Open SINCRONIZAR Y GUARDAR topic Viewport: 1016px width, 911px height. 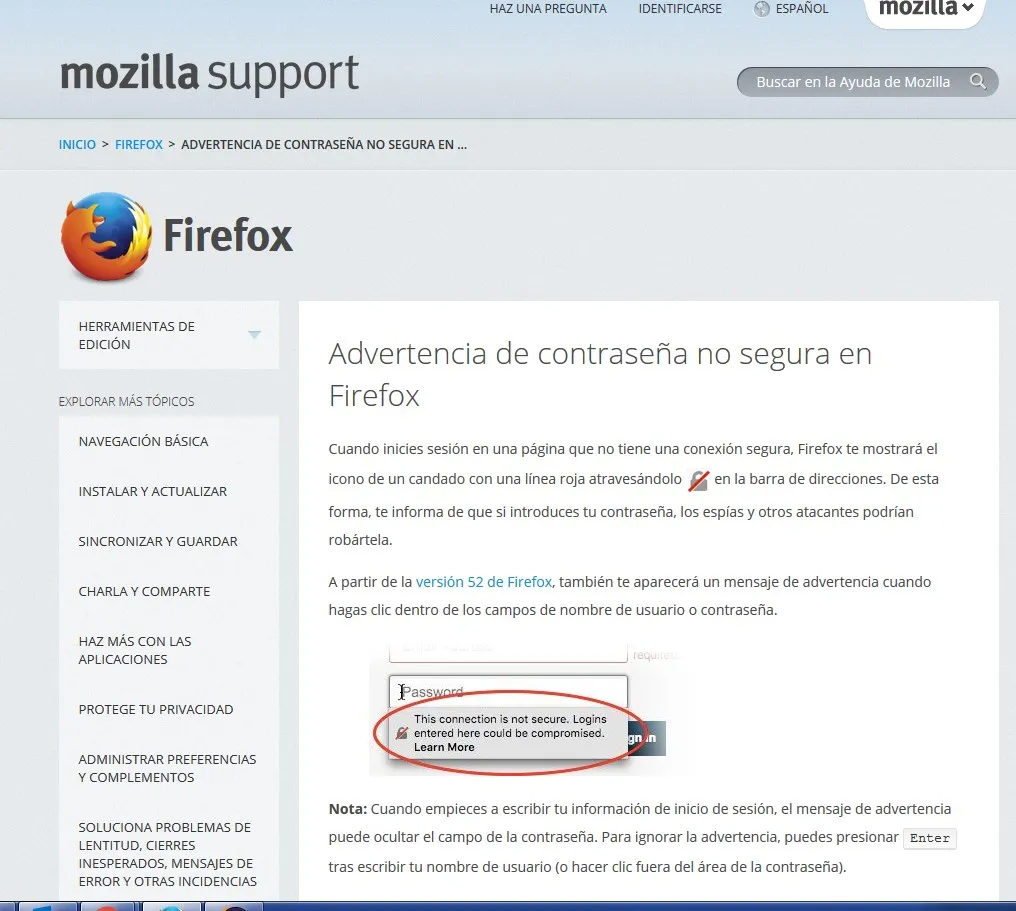point(158,541)
